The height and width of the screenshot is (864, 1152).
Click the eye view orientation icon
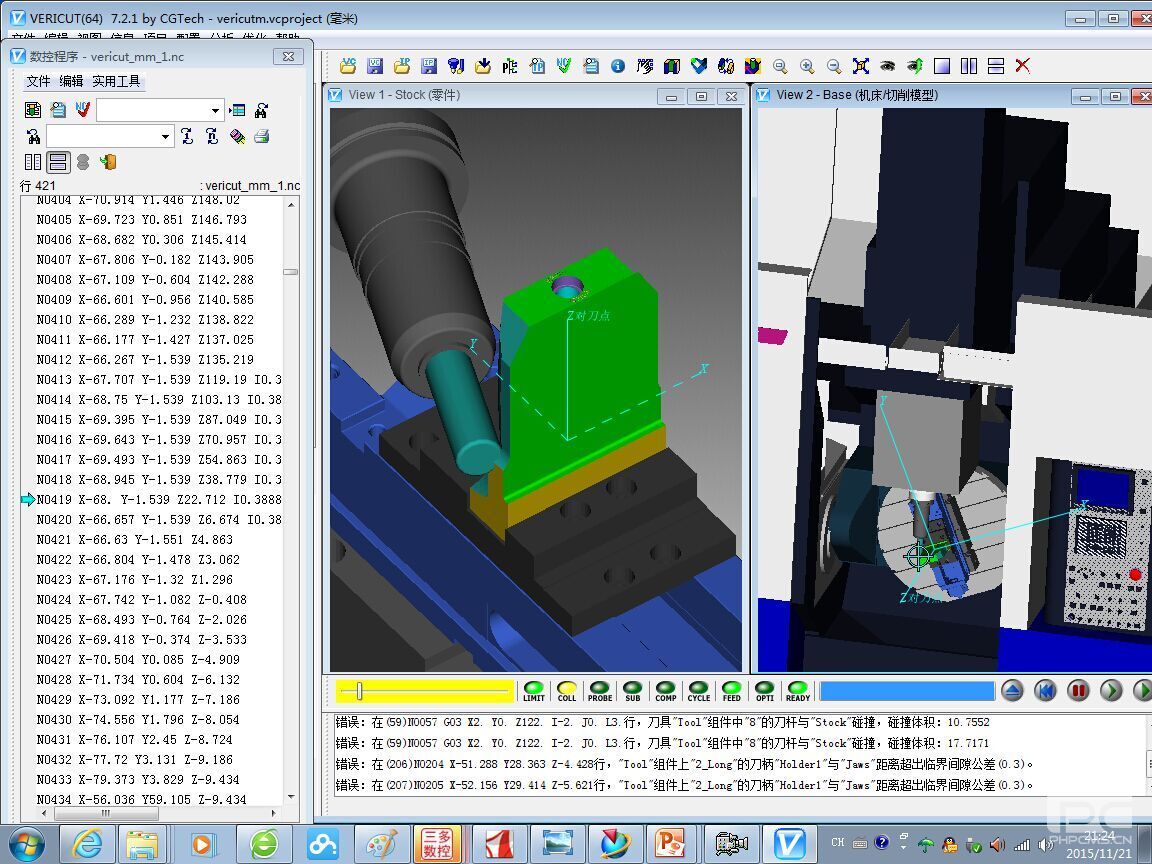[888, 66]
